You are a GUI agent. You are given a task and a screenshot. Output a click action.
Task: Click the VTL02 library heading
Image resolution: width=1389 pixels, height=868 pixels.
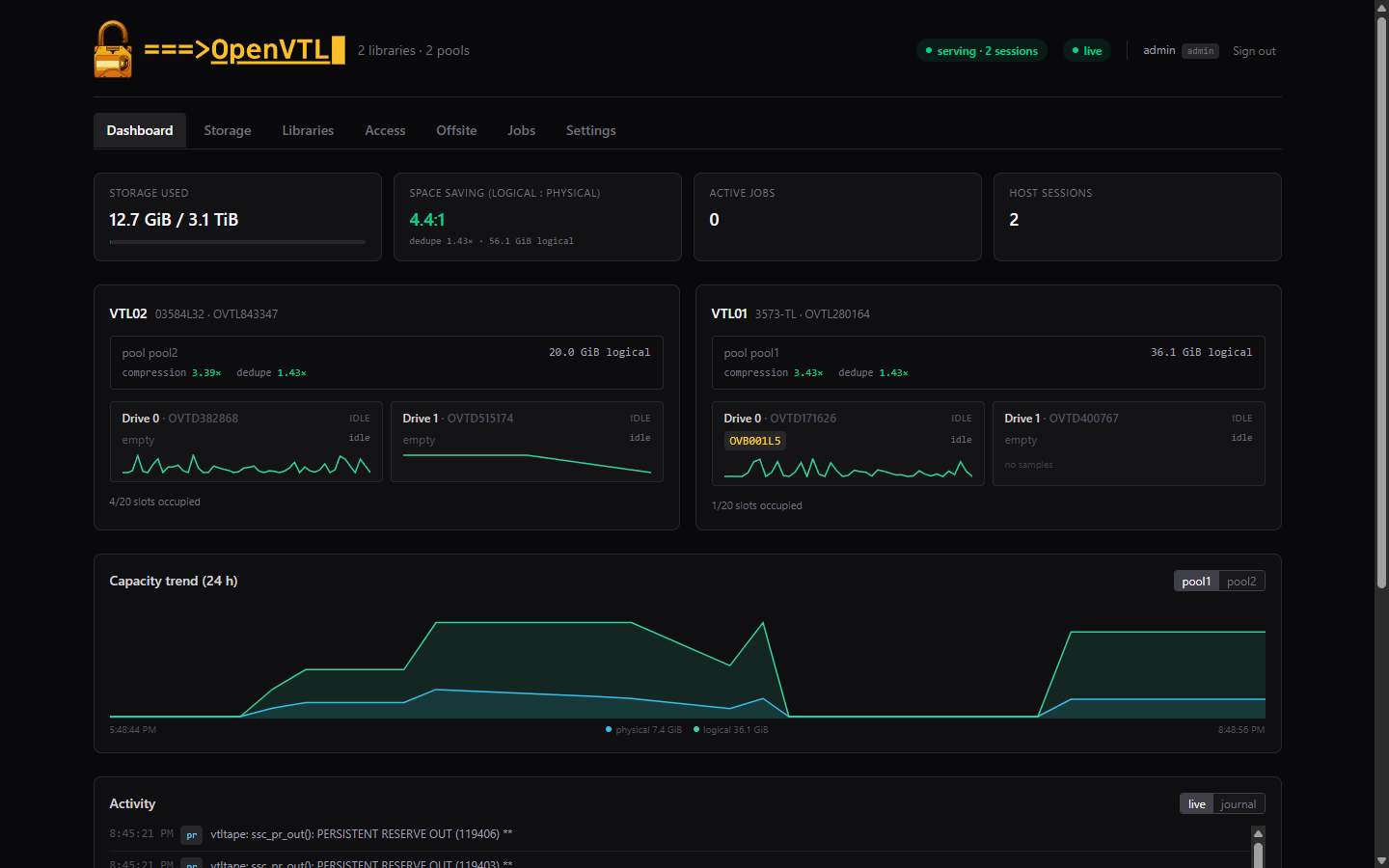(128, 313)
